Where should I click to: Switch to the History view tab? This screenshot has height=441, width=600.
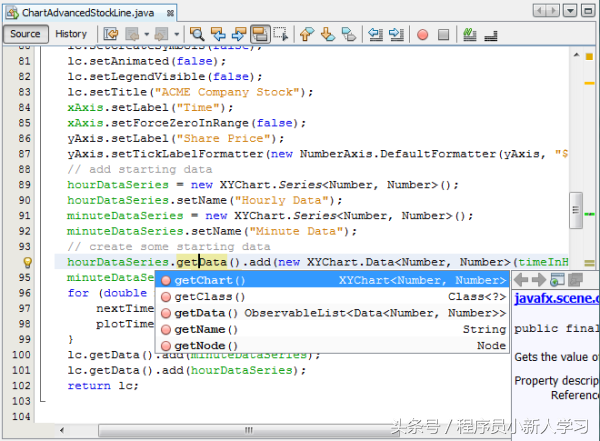pyautogui.click(x=71, y=34)
